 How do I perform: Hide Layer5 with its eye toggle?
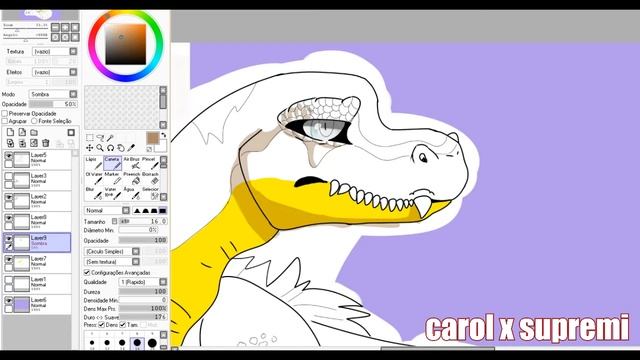point(8,156)
